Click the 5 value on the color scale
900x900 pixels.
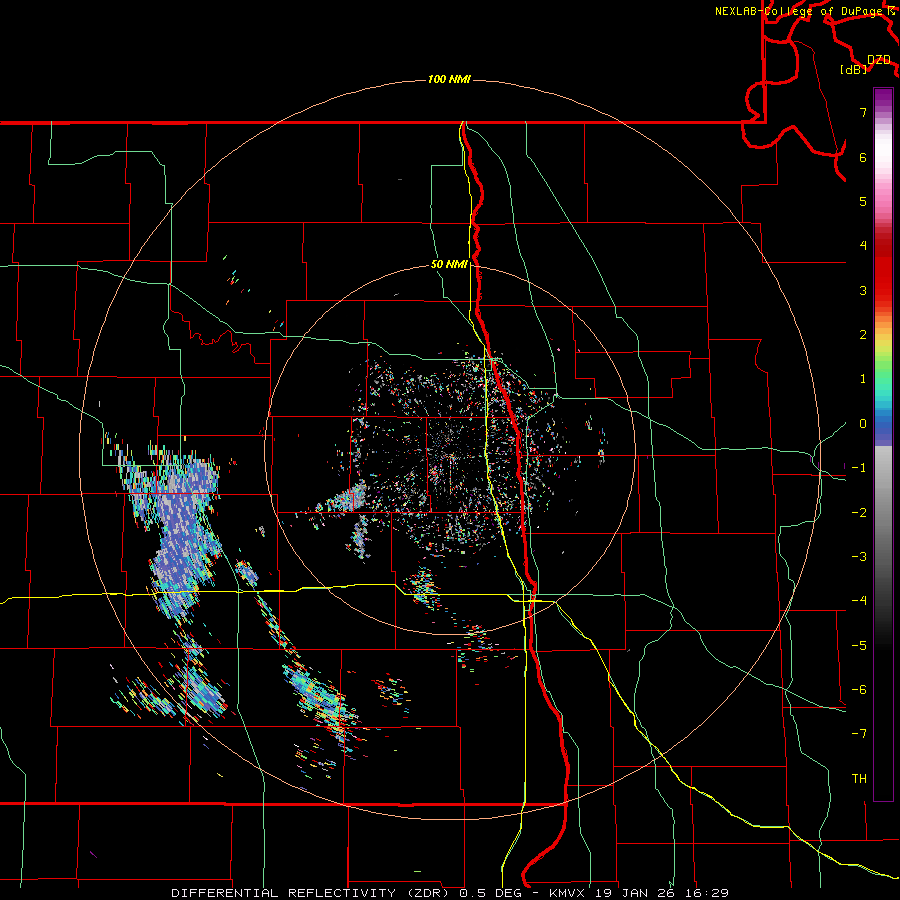[863, 201]
